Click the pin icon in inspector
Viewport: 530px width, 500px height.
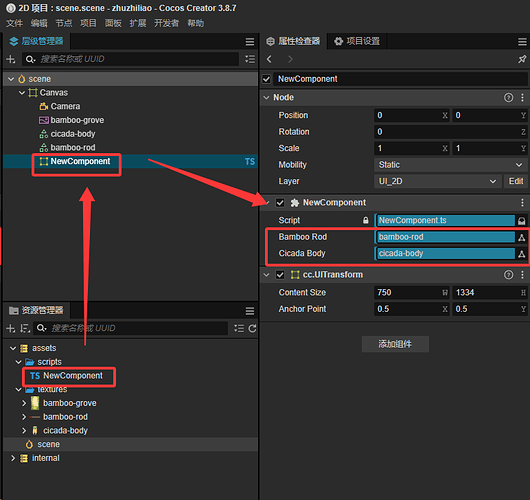point(522,59)
